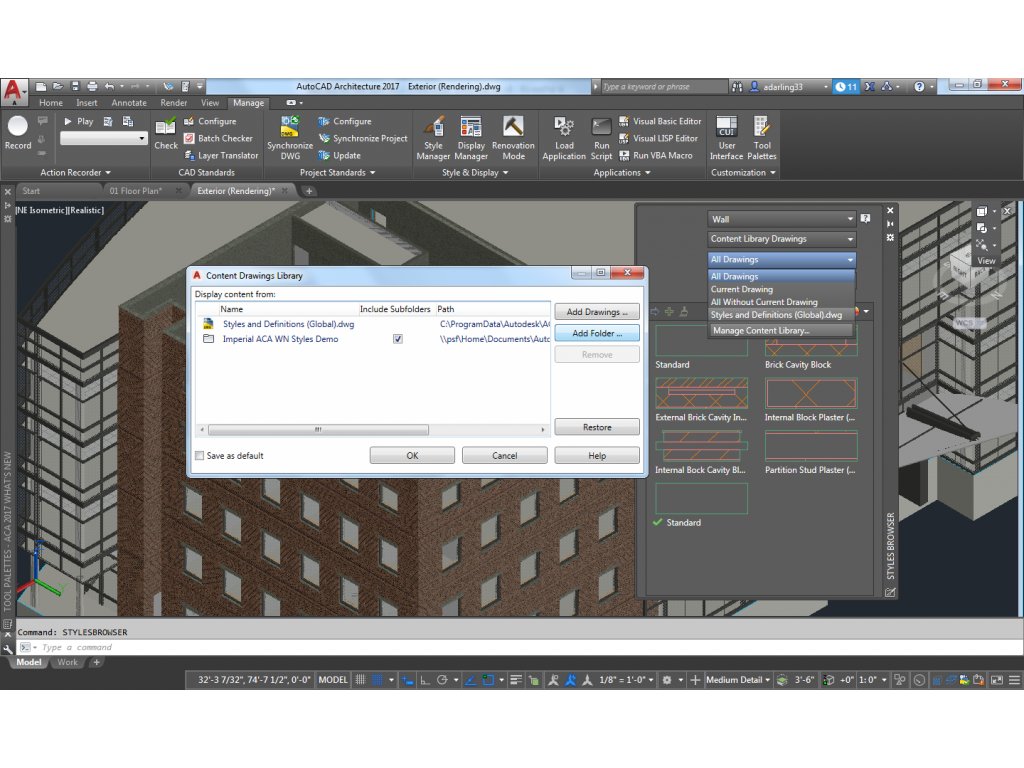Image resolution: width=1024 pixels, height=768 pixels.
Task: Open the Insert ribbon tab
Action: (86, 103)
